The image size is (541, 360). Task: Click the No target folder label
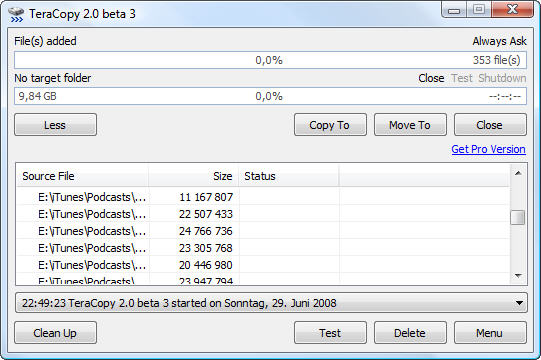[52, 78]
